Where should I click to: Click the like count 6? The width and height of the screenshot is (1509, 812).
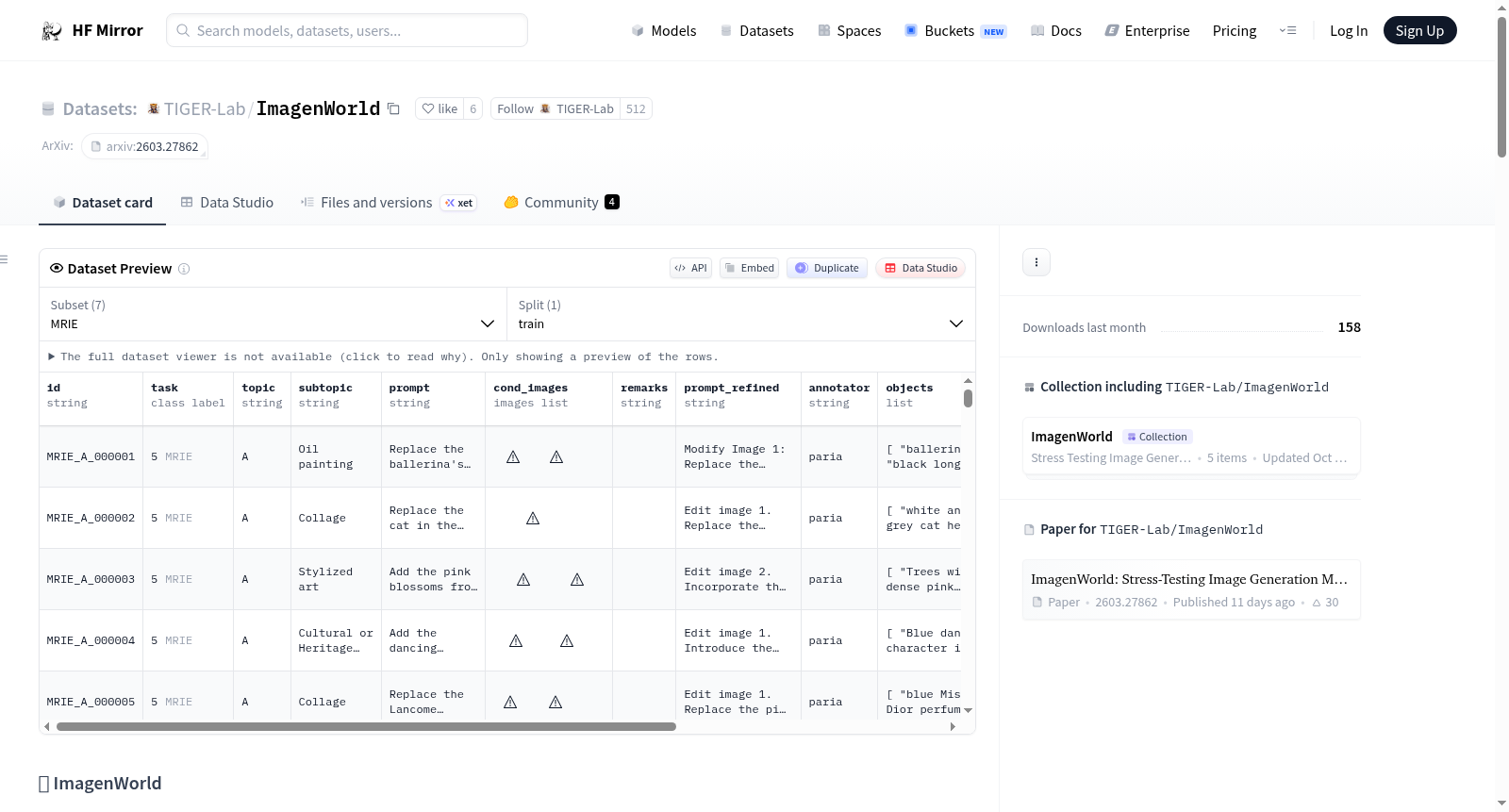(x=473, y=109)
